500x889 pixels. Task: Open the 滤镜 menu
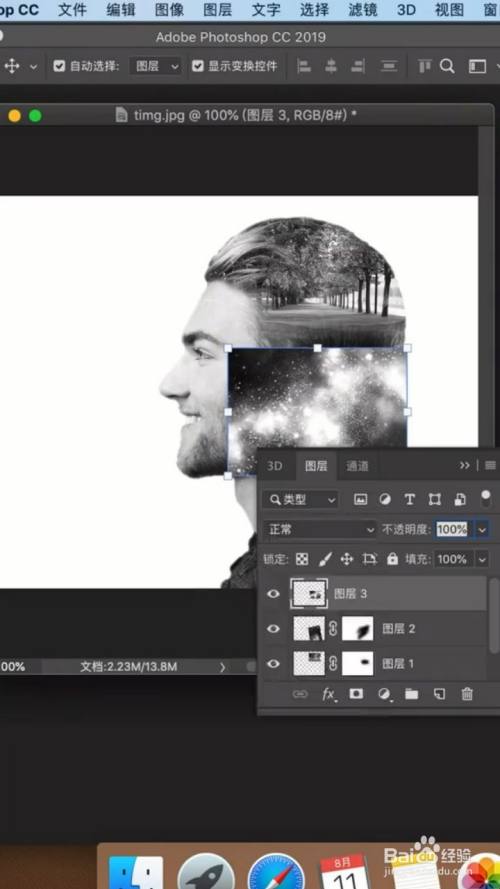click(x=362, y=10)
